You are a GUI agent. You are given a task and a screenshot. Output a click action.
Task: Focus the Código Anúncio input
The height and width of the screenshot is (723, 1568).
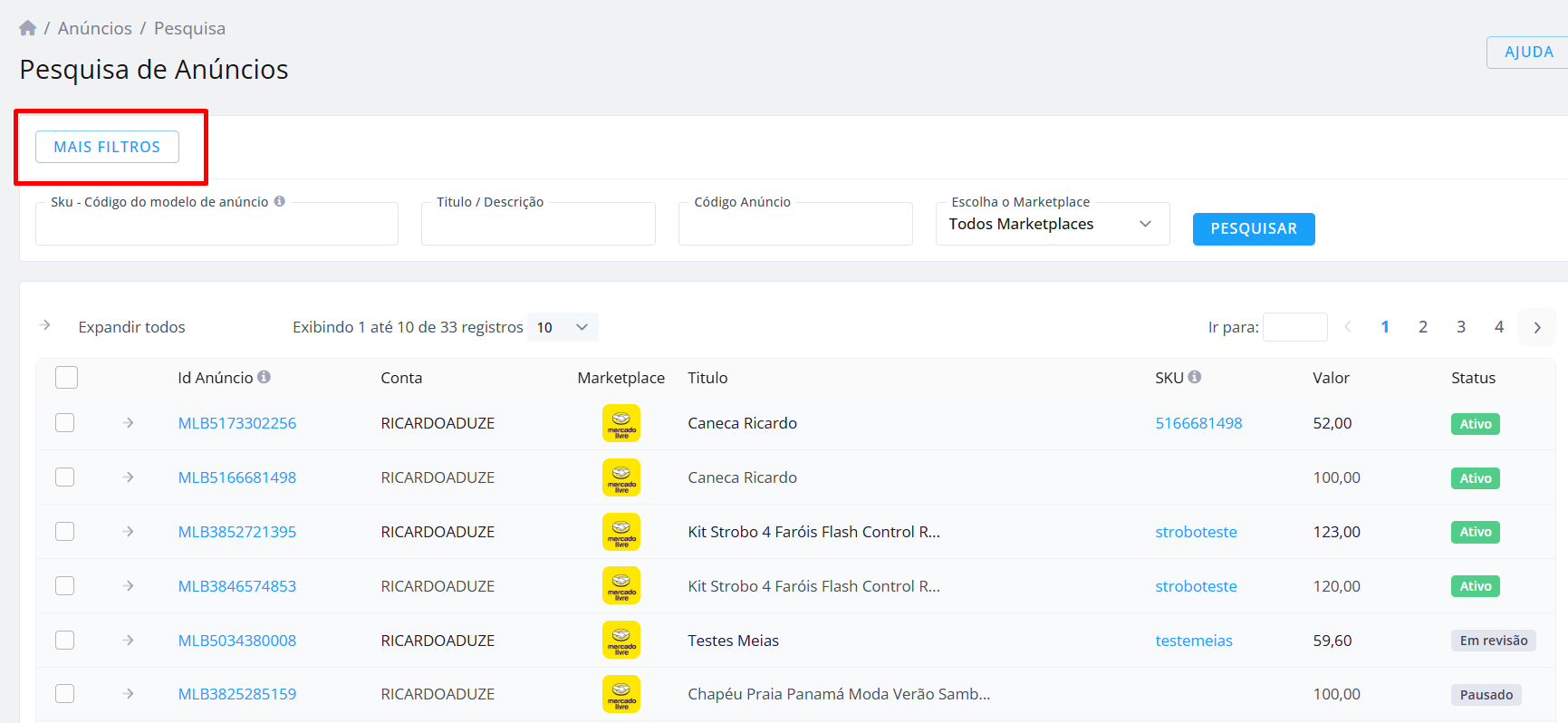click(x=795, y=224)
